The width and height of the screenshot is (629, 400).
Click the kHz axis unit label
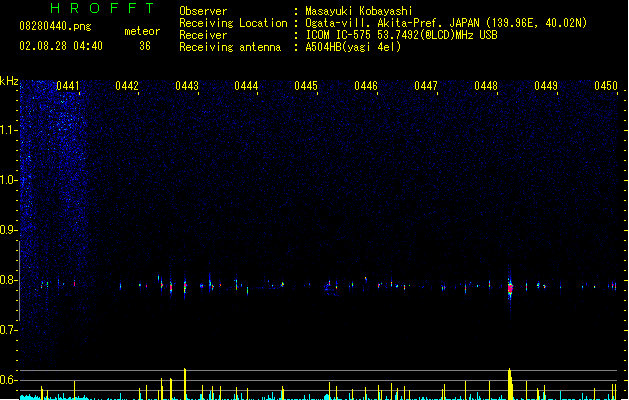[x=9, y=81]
